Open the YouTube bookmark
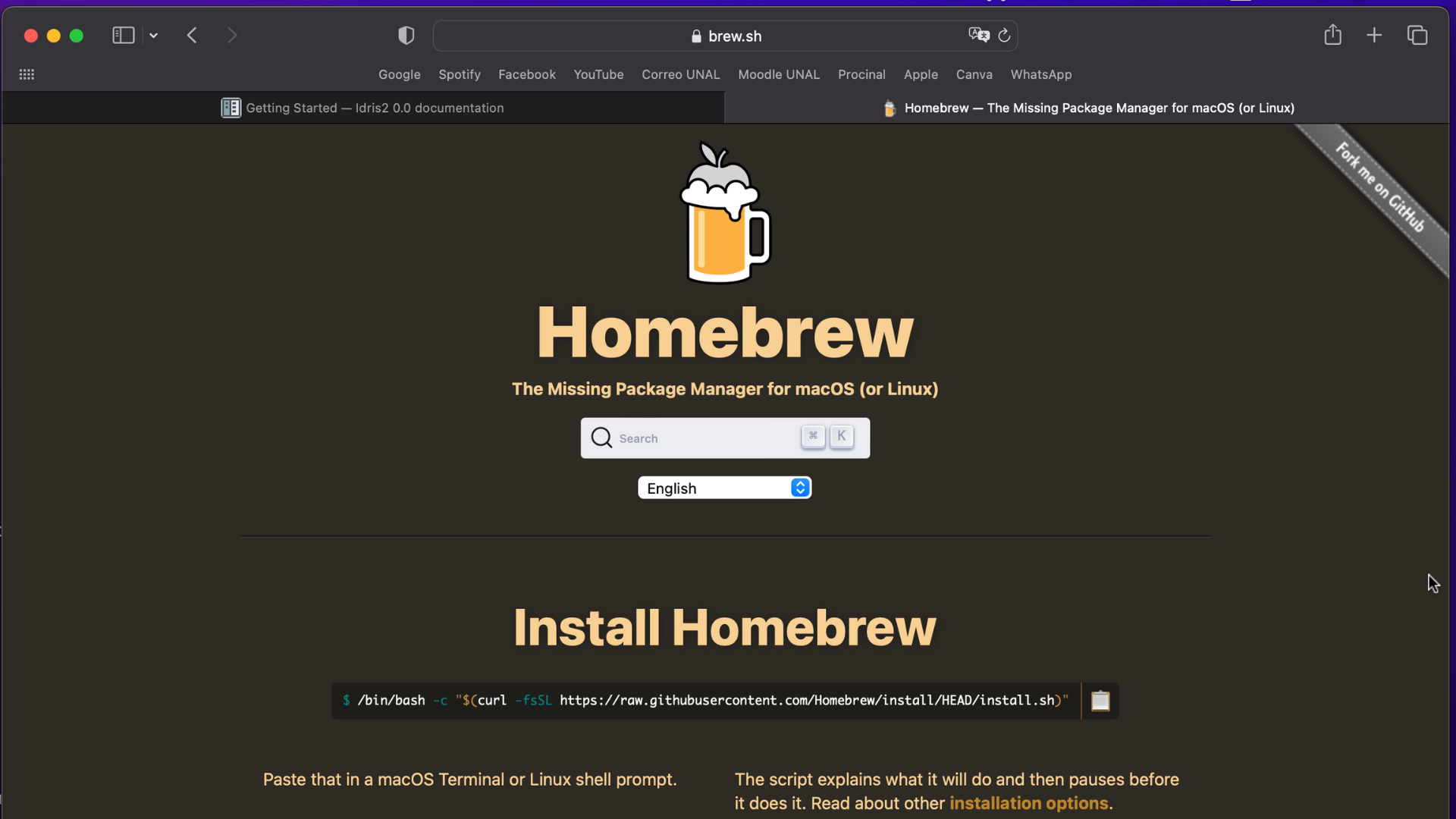Viewport: 1456px width, 819px height. (x=598, y=74)
